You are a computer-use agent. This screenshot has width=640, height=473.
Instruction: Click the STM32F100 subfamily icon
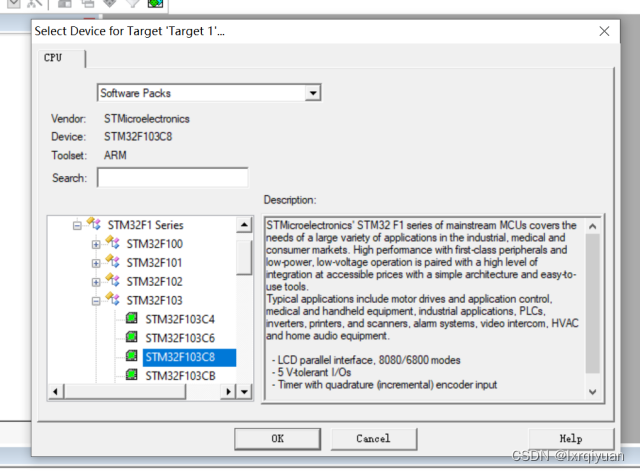tap(113, 242)
